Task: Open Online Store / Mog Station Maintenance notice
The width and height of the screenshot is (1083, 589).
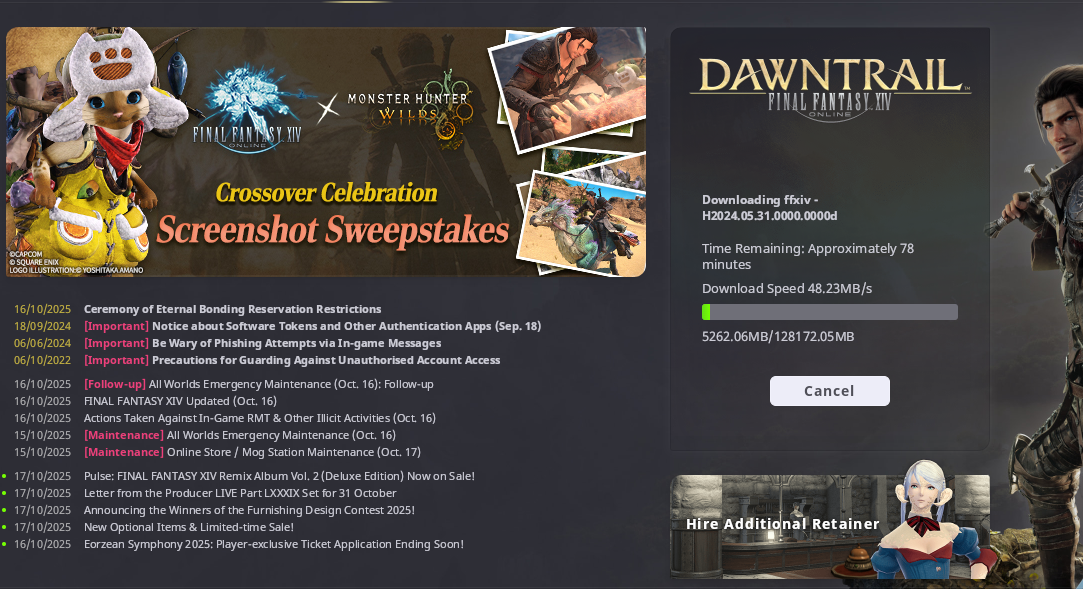Action: click(252, 452)
